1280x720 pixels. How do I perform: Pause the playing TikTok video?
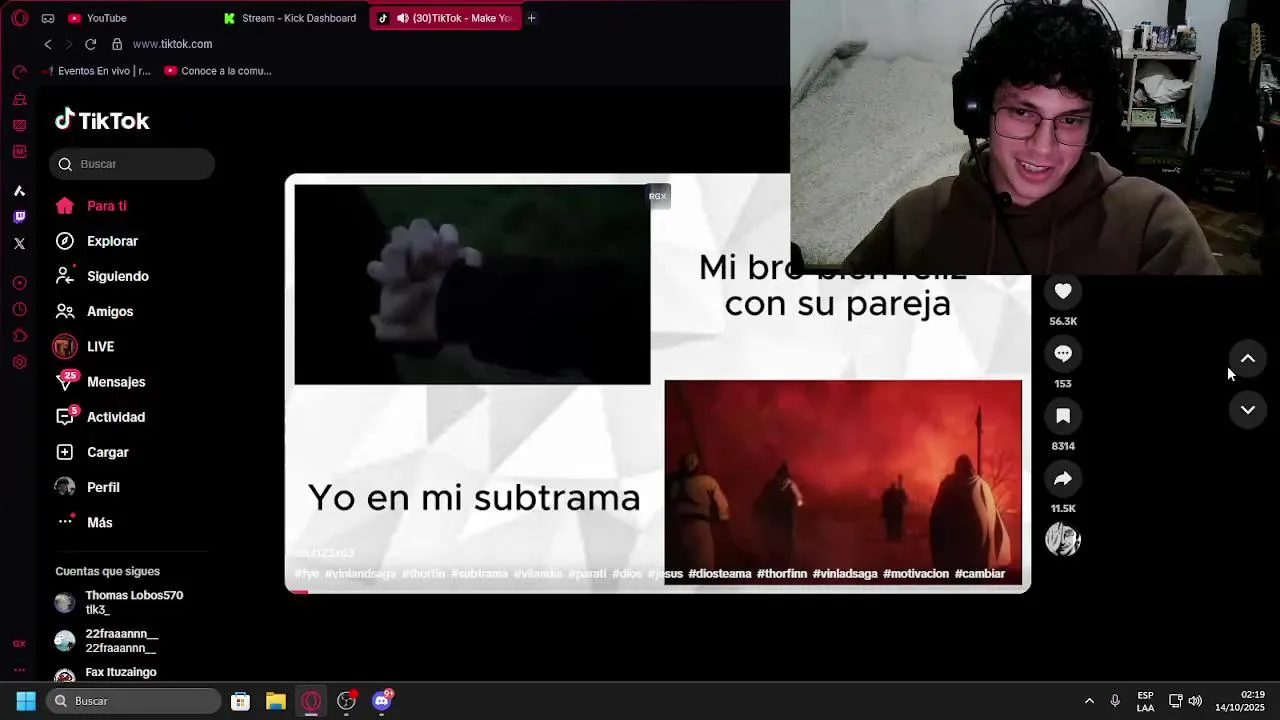[x=658, y=383]
